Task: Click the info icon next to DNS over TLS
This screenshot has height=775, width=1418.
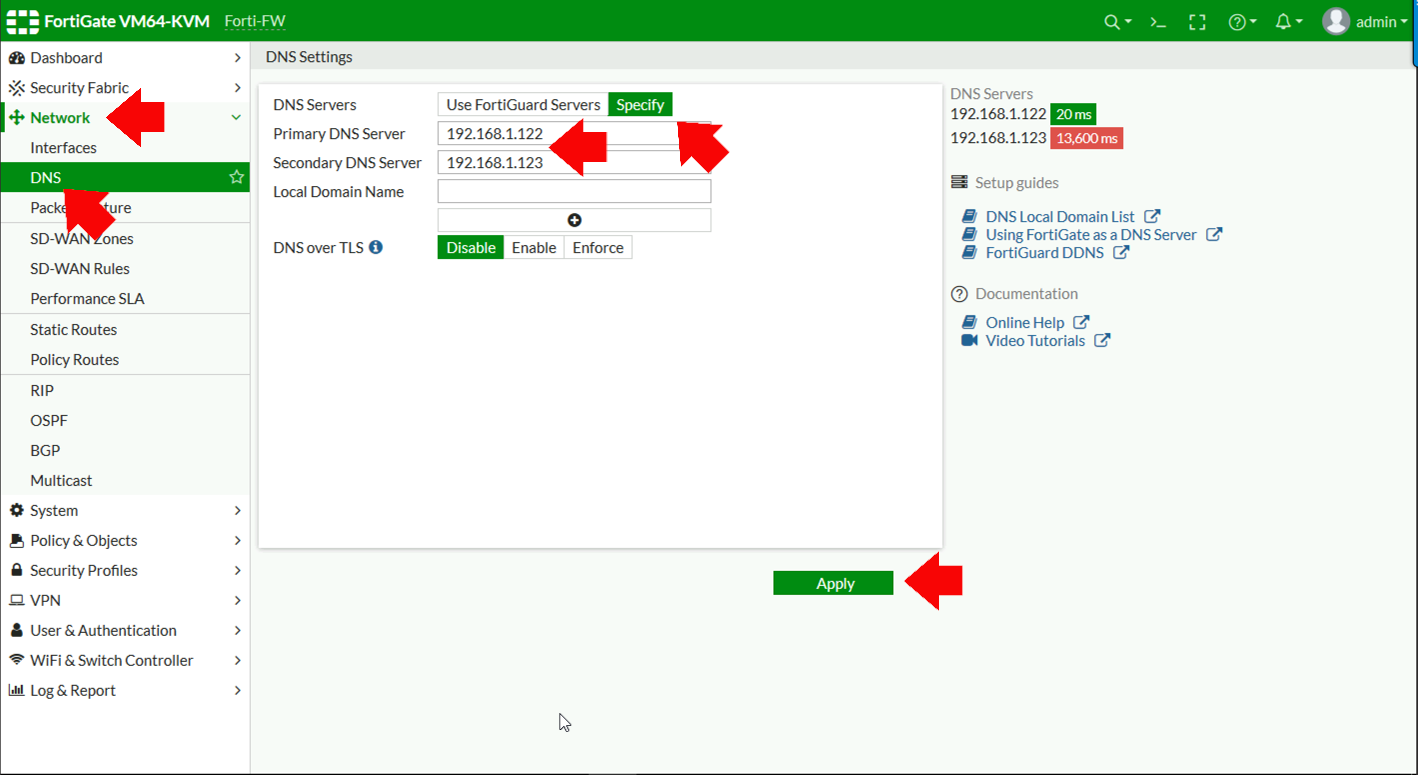Action: coord(376,247)
